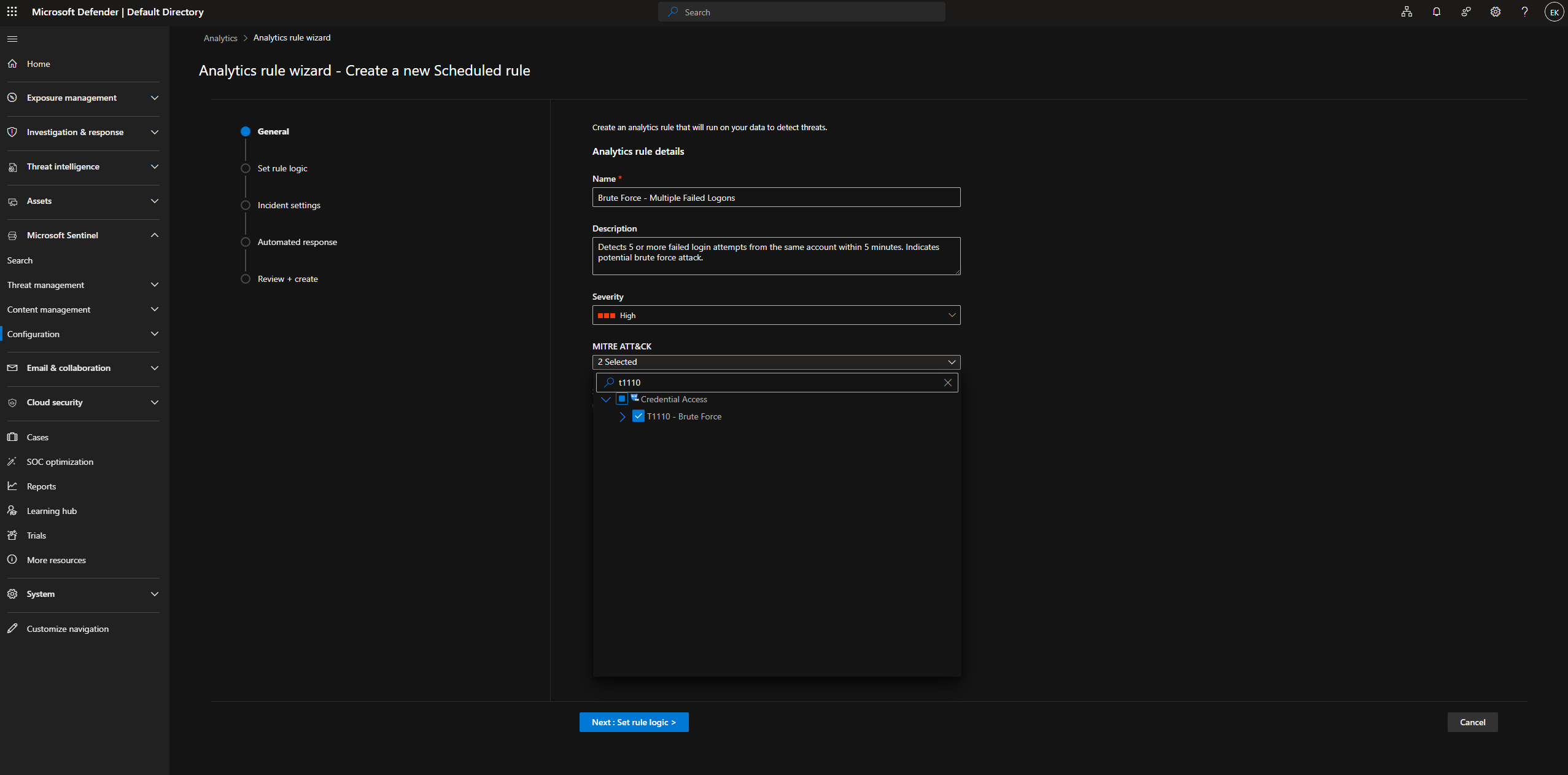Click the Analytics breadcrumb link
The height and width of the screenshot is (775, 1568).
click(x=220, y=38)
